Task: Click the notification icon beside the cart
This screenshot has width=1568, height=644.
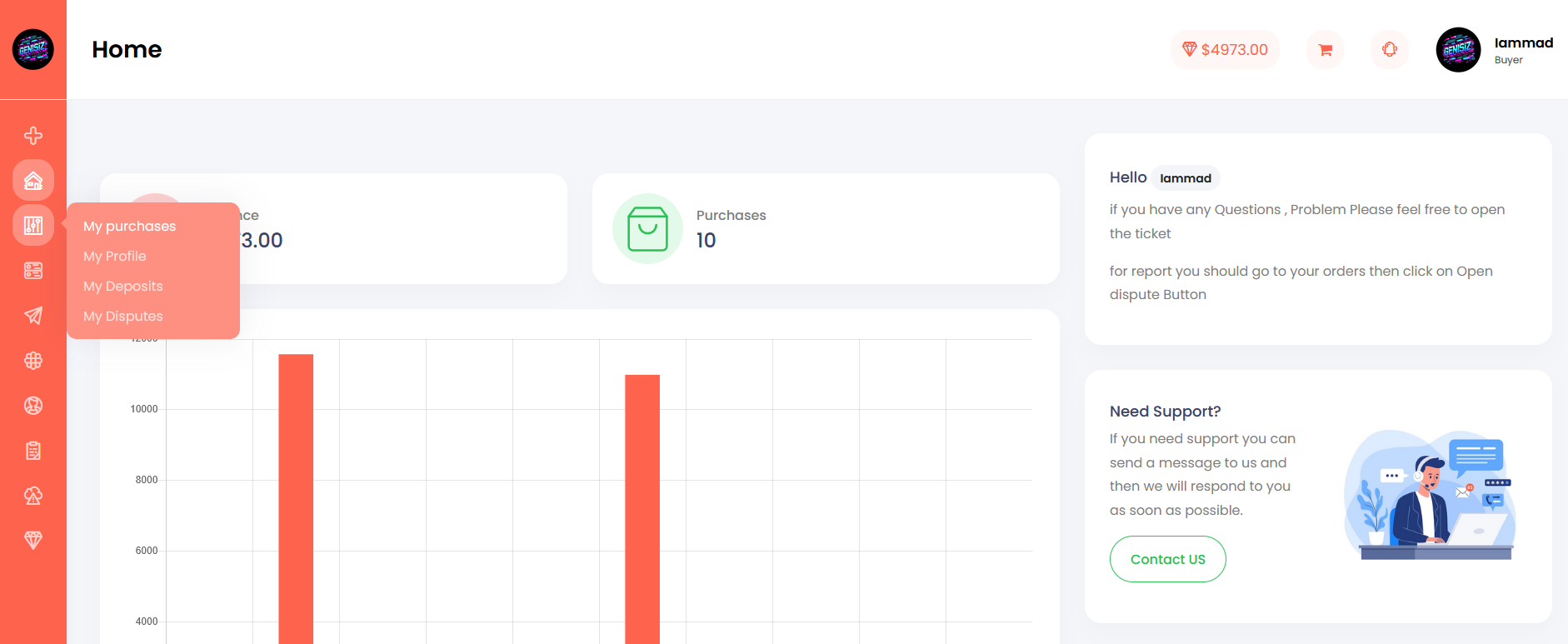Action: (1390, 50)
